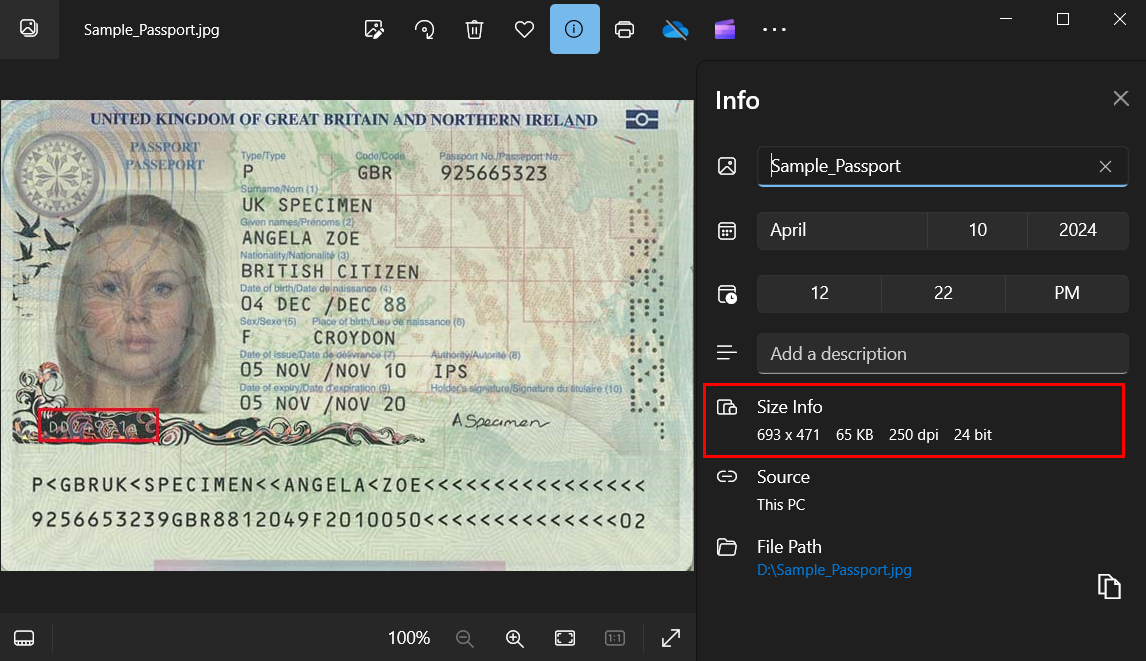The image size is (1146, 661).
Task: Add photo to favorites with heart icon
Action: coord(524,29)
